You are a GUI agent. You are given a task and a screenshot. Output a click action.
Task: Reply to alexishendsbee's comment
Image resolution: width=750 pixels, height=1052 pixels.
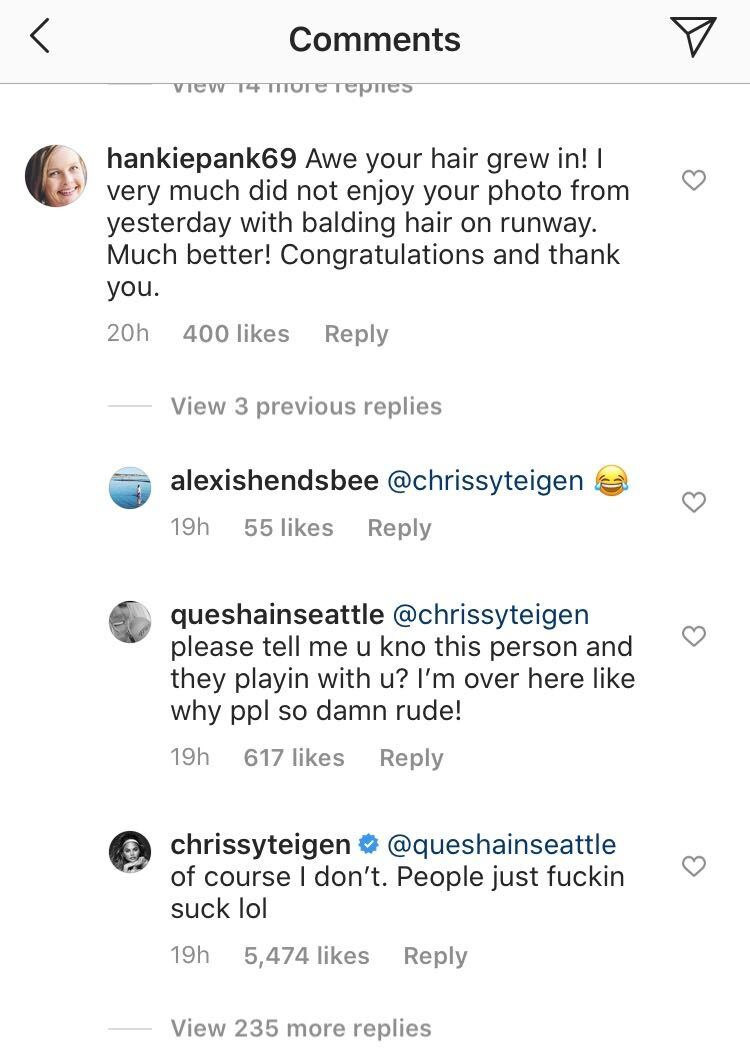click(x=399, y=528)
